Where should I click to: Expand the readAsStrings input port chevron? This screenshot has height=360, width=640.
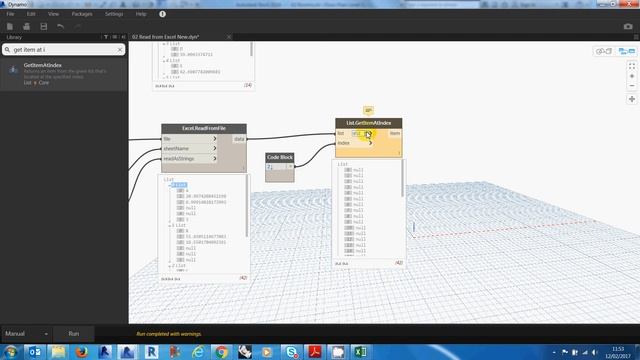tap(215, 158)
